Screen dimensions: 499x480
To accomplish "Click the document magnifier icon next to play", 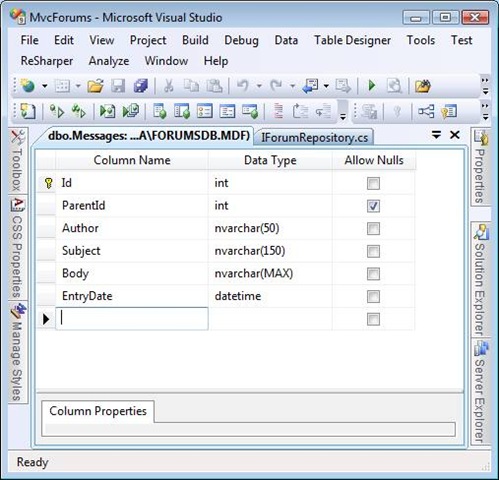I will 394,86.
